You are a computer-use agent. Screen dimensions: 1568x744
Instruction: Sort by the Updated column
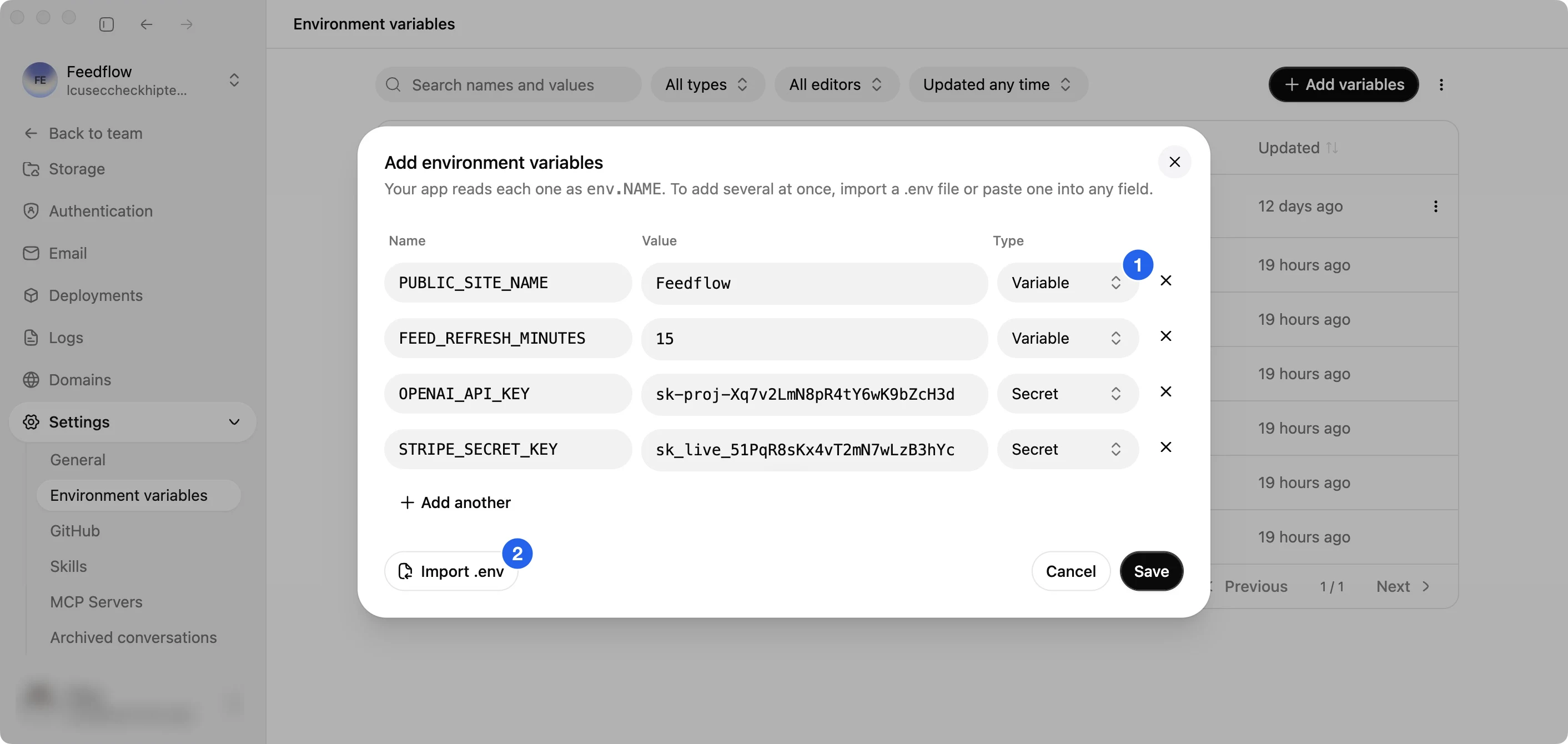(1297, 148)
